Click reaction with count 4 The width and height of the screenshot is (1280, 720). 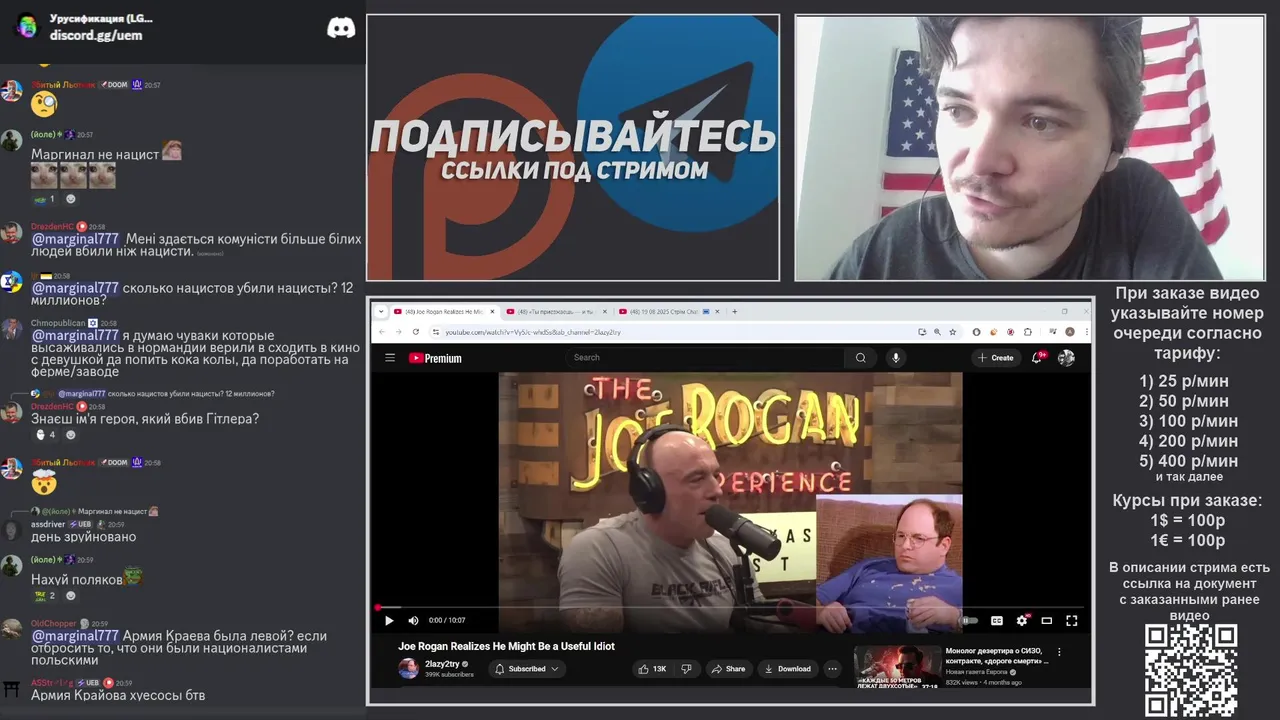tap(47, 435)
